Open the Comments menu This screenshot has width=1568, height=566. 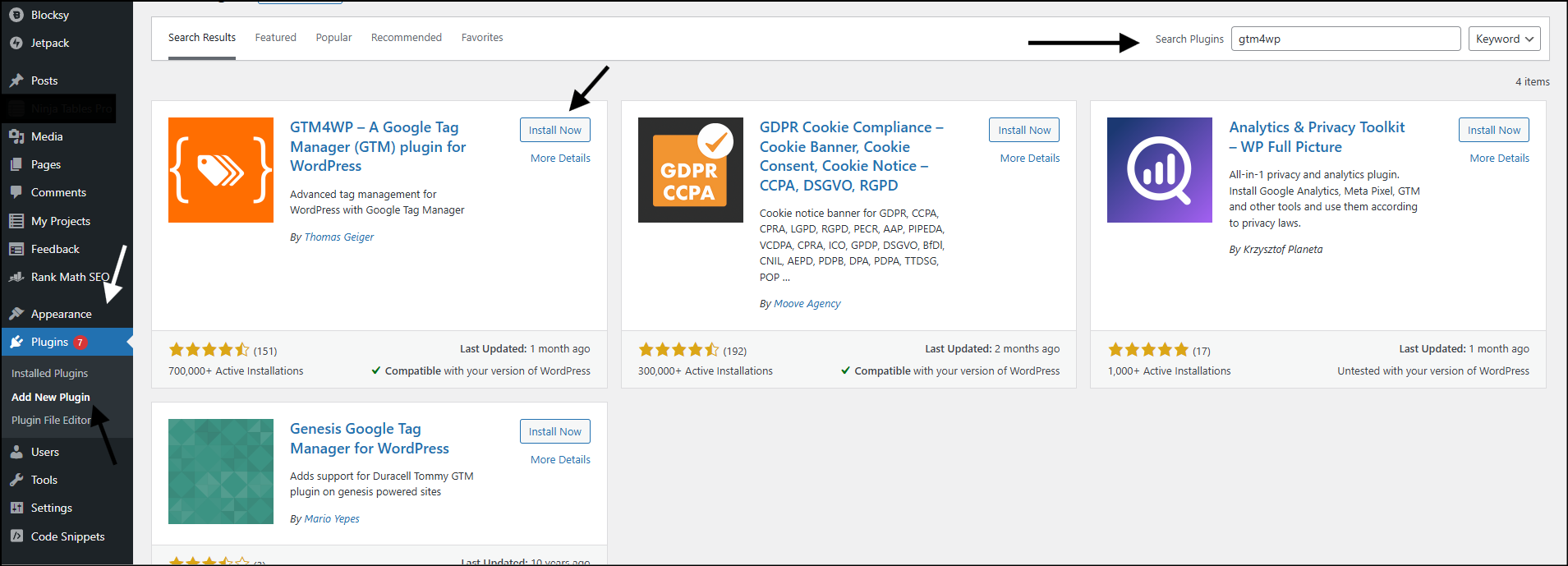coord(67,192)
